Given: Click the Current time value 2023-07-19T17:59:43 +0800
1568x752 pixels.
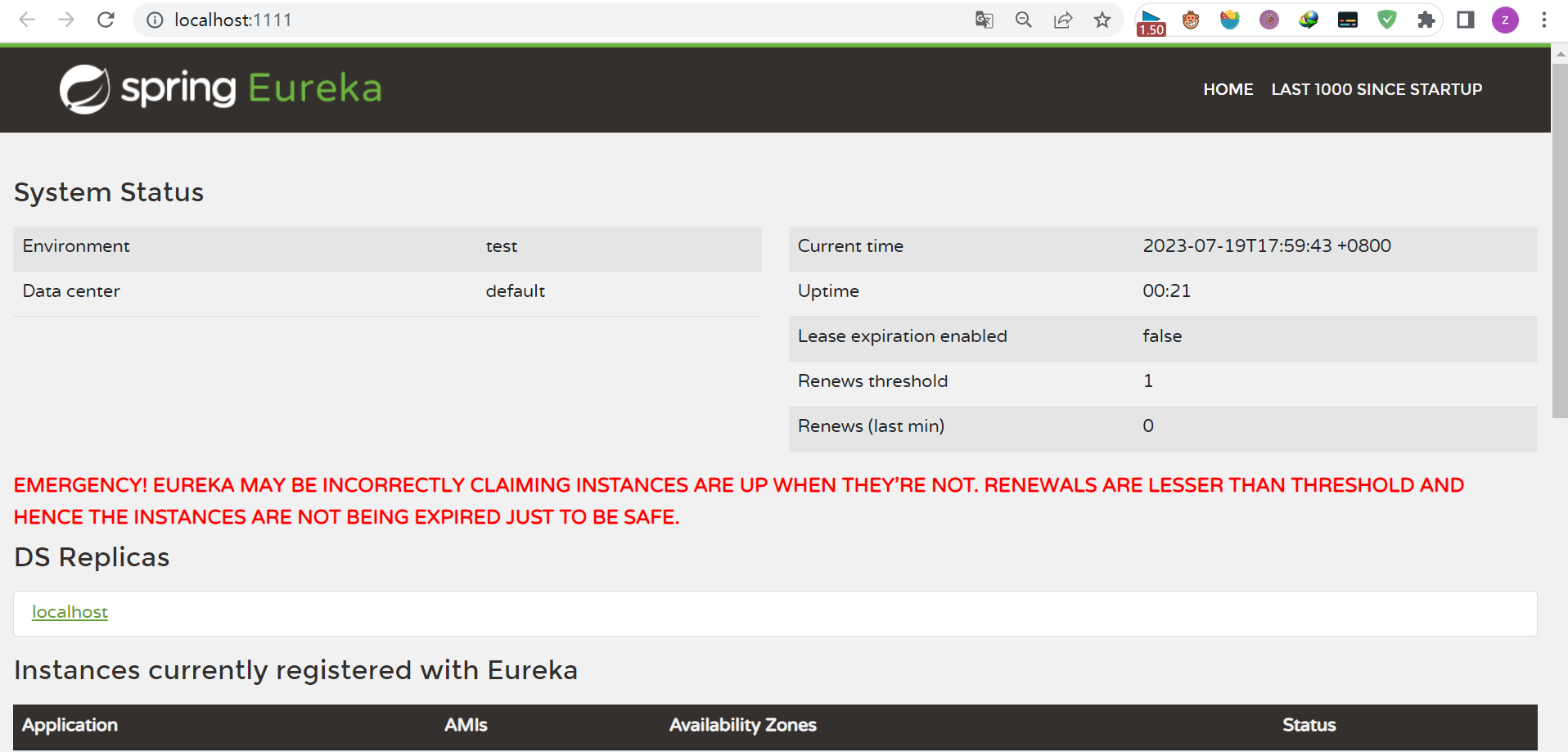Looking at the screenshot, I should [x=1267, y=245].
